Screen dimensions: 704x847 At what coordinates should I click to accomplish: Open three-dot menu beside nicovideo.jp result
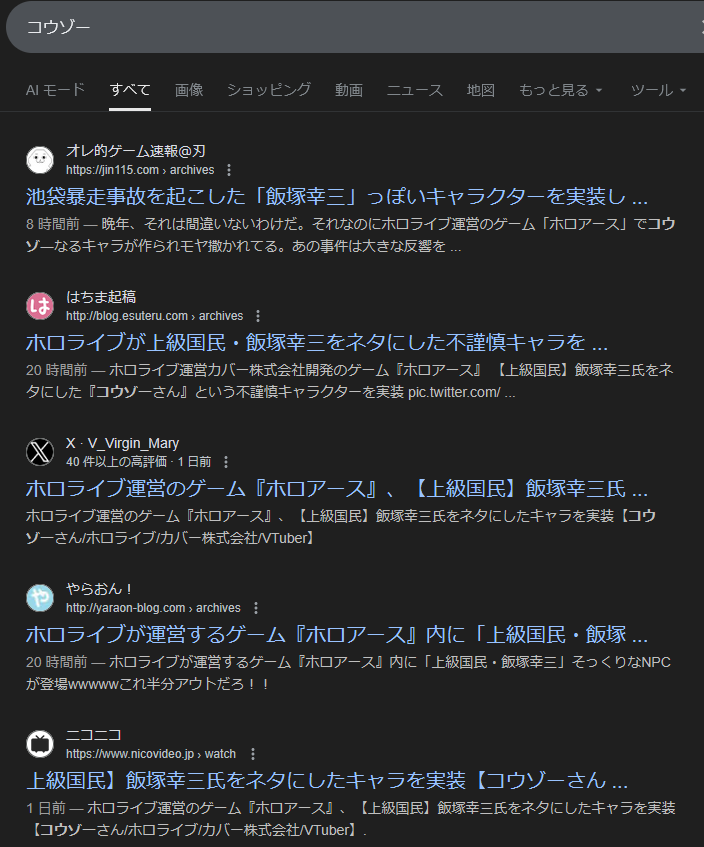click(253, 754)
